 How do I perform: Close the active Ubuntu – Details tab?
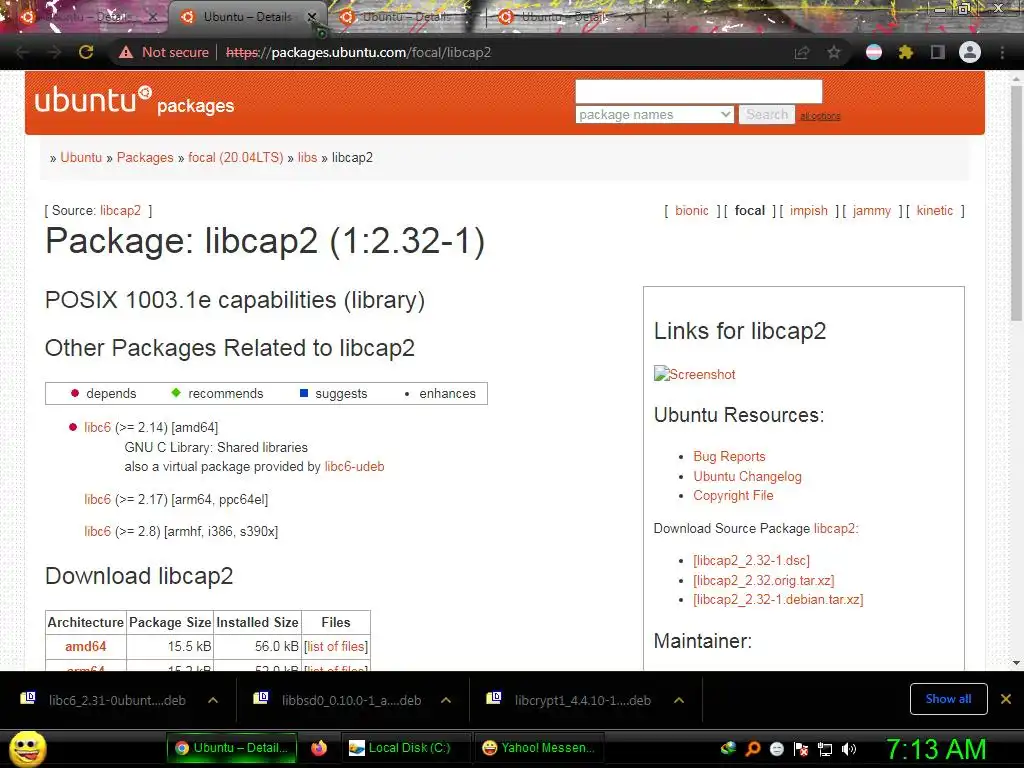[312, 17]
